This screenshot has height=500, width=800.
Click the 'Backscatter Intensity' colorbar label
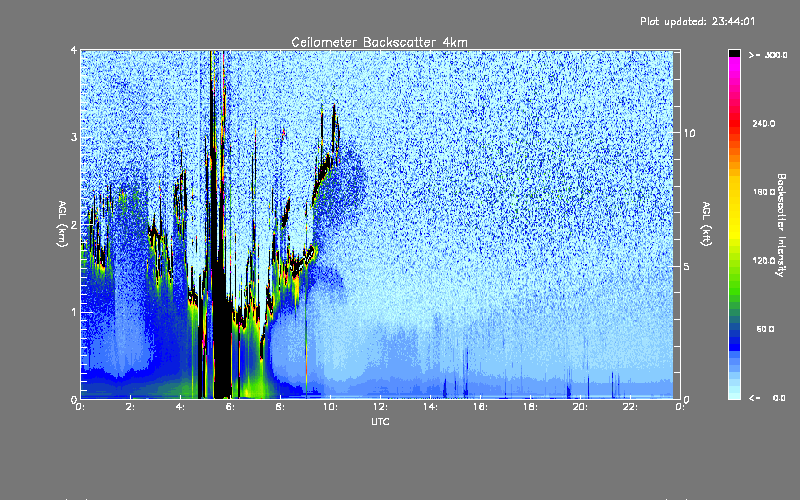coord(781,225)
